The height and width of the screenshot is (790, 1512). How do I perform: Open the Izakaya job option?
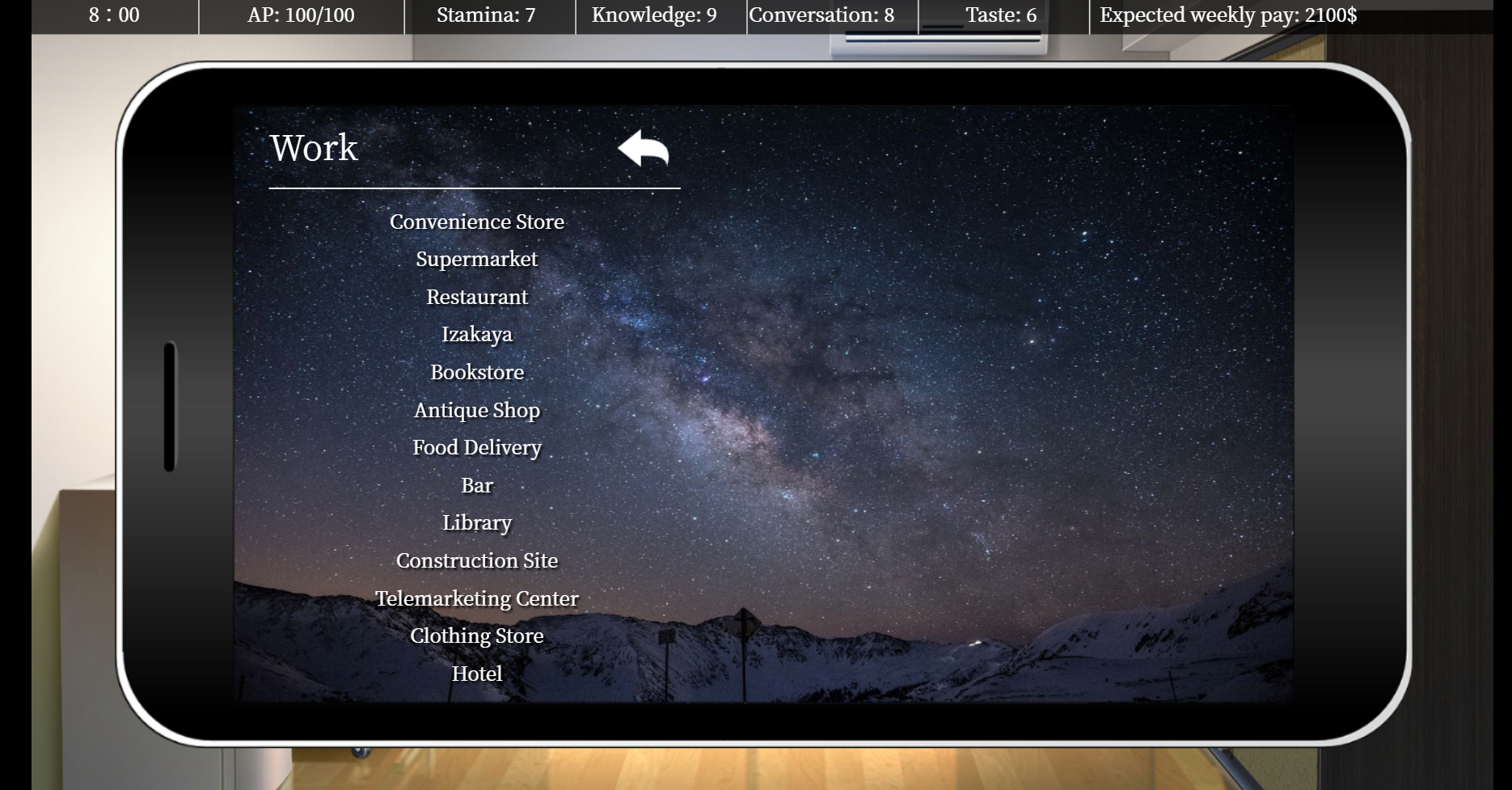pyautogui.click(x=476, y=335)
